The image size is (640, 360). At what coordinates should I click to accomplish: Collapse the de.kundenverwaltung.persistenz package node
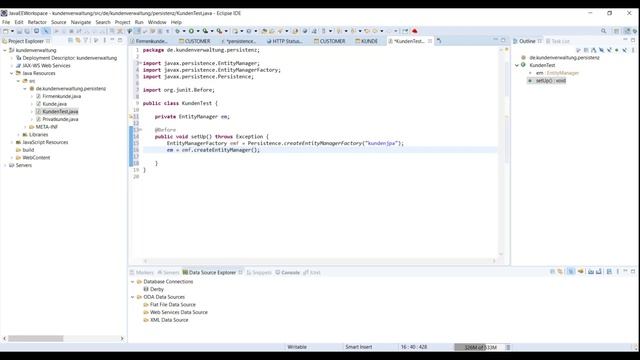click(25, 89)
